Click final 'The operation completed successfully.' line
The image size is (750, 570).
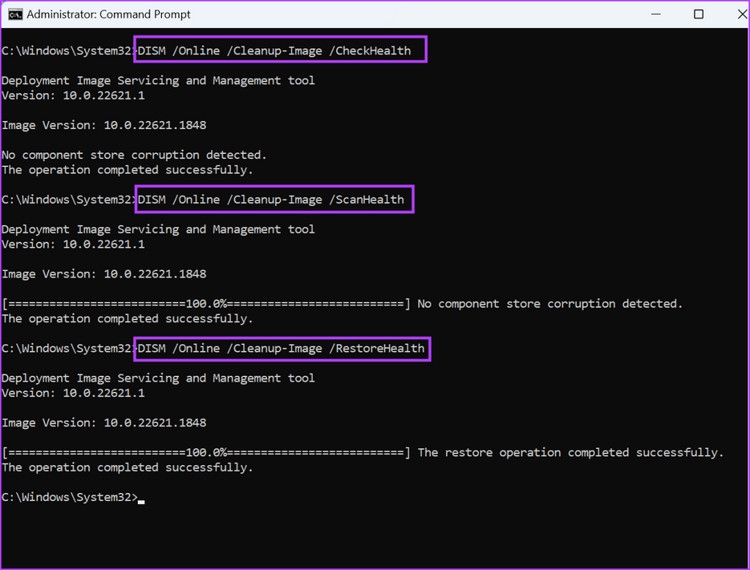point(127,467)
